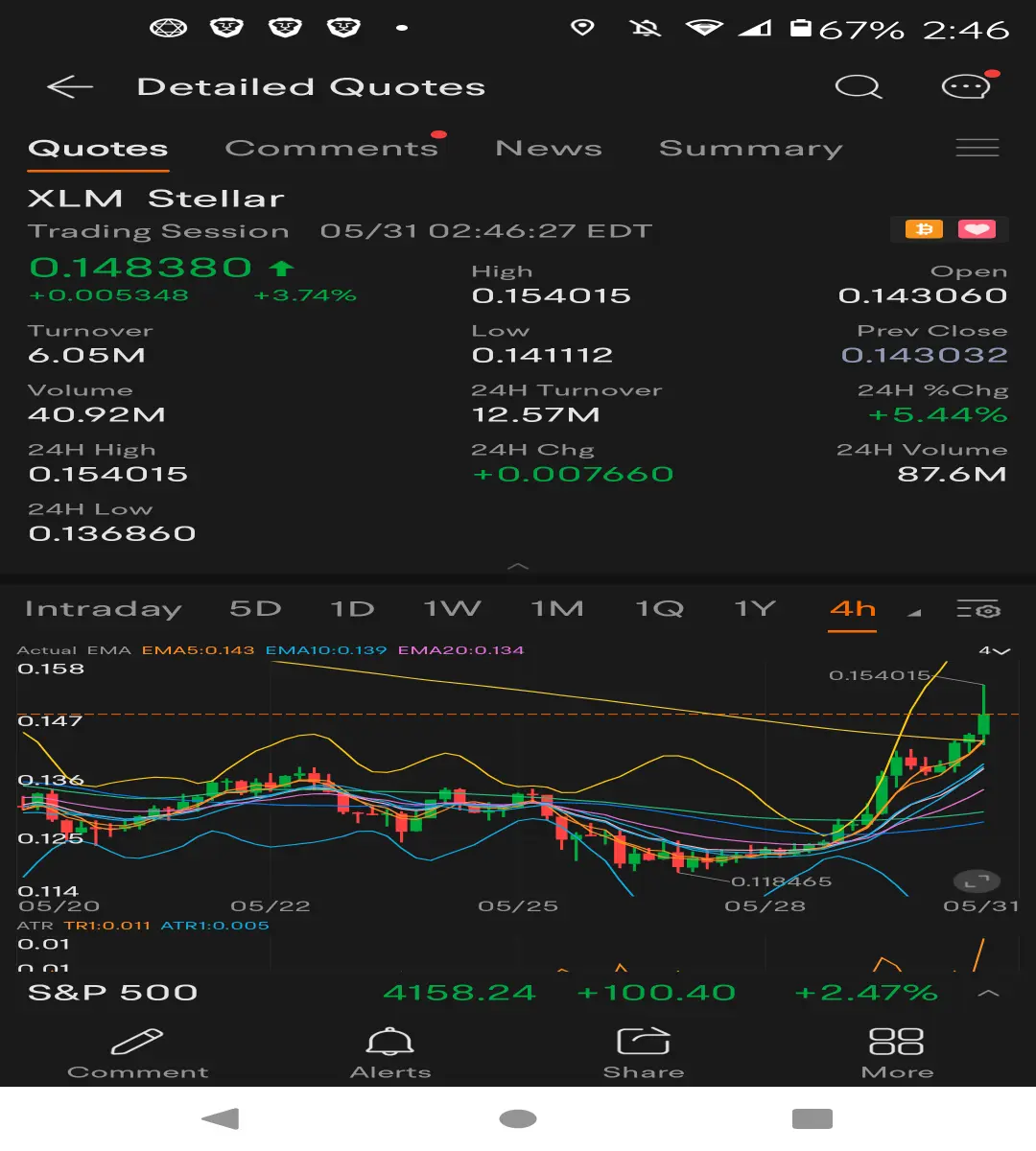Tap the 24H Turnover value 12.57M
The height and width of the screenshot is (1151, 1036).
point(535,414)
